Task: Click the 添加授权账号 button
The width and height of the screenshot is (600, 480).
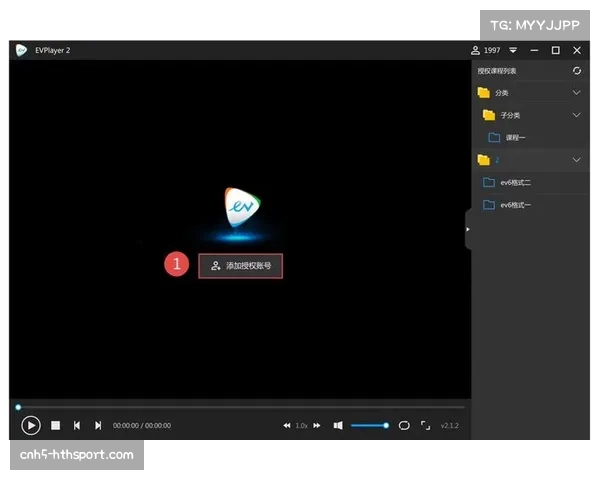Action: pyautogui.click(x=241, y=265)
